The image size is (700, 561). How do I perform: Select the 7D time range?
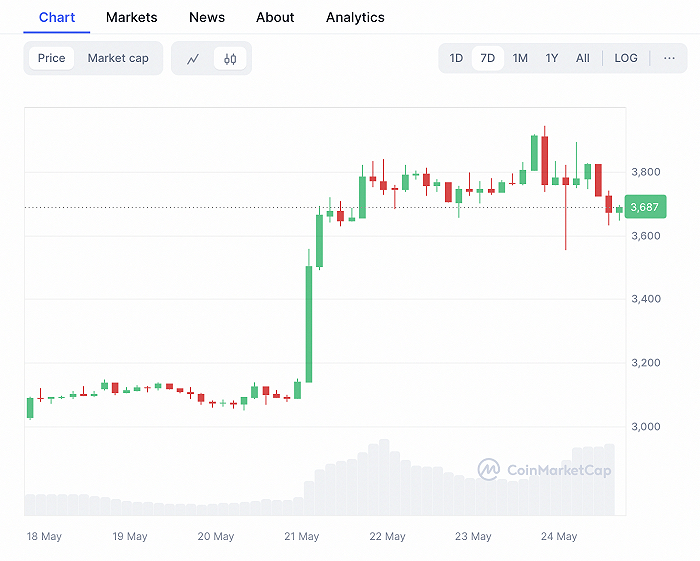tap(488, 58)
